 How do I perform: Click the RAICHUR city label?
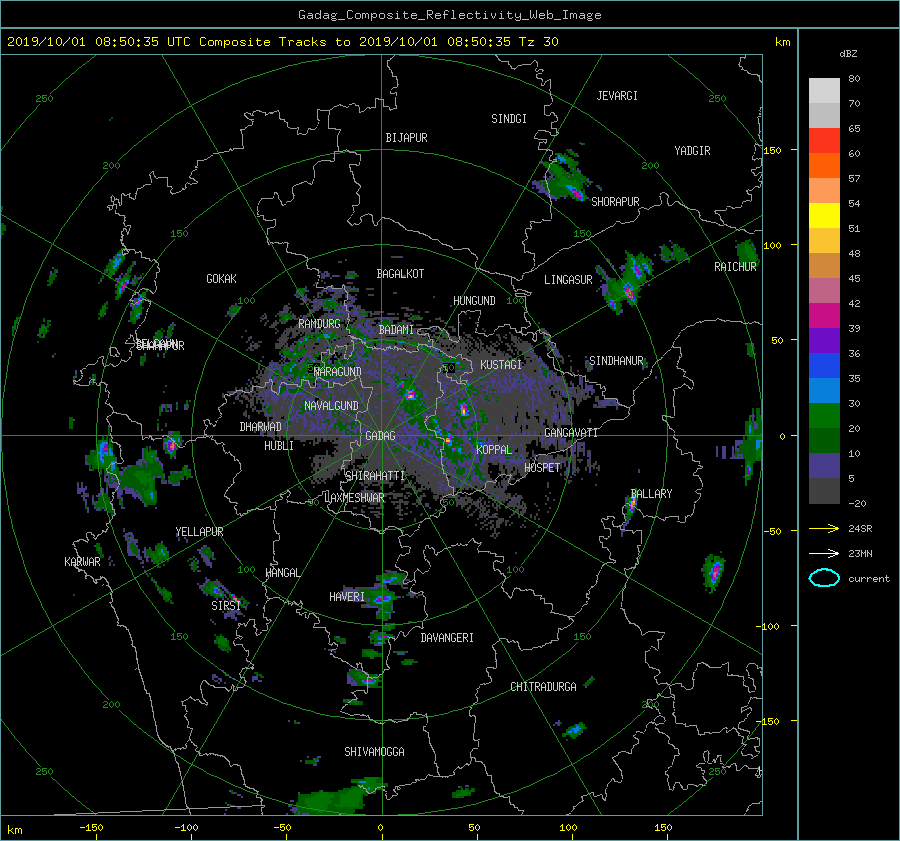(x=735, y=267)
